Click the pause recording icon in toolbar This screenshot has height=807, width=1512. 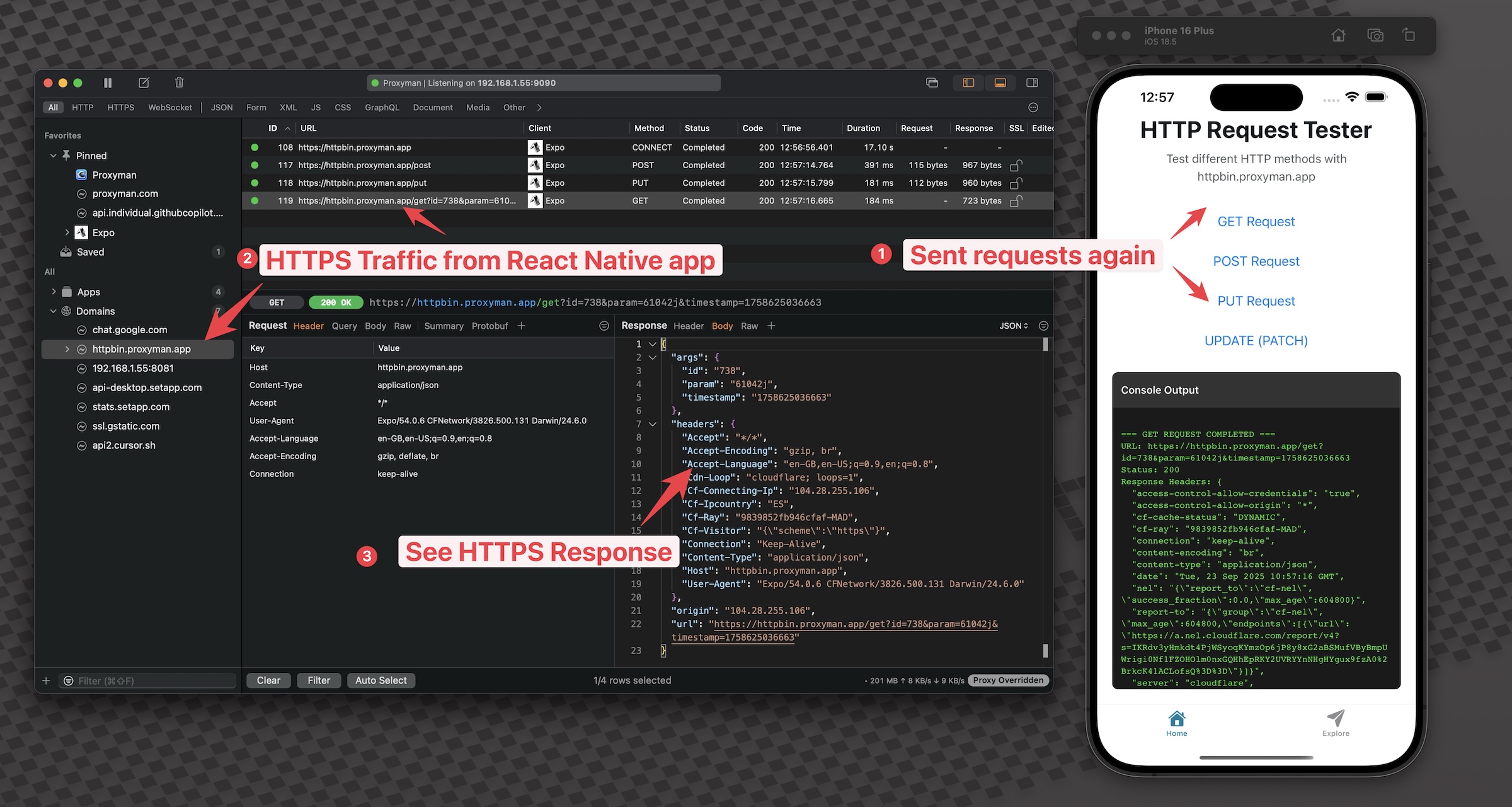[108, 83]
